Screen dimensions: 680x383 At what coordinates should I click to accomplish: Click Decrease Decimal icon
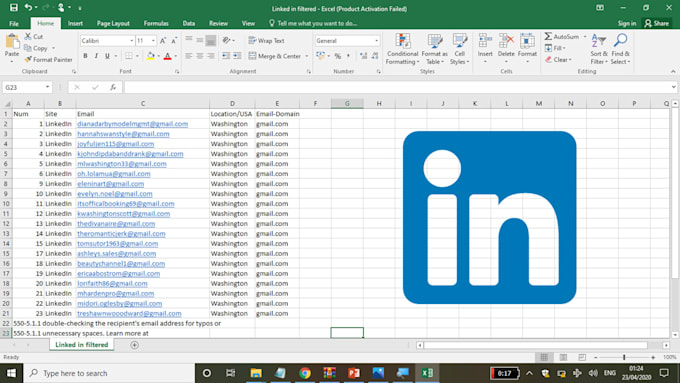375,56
